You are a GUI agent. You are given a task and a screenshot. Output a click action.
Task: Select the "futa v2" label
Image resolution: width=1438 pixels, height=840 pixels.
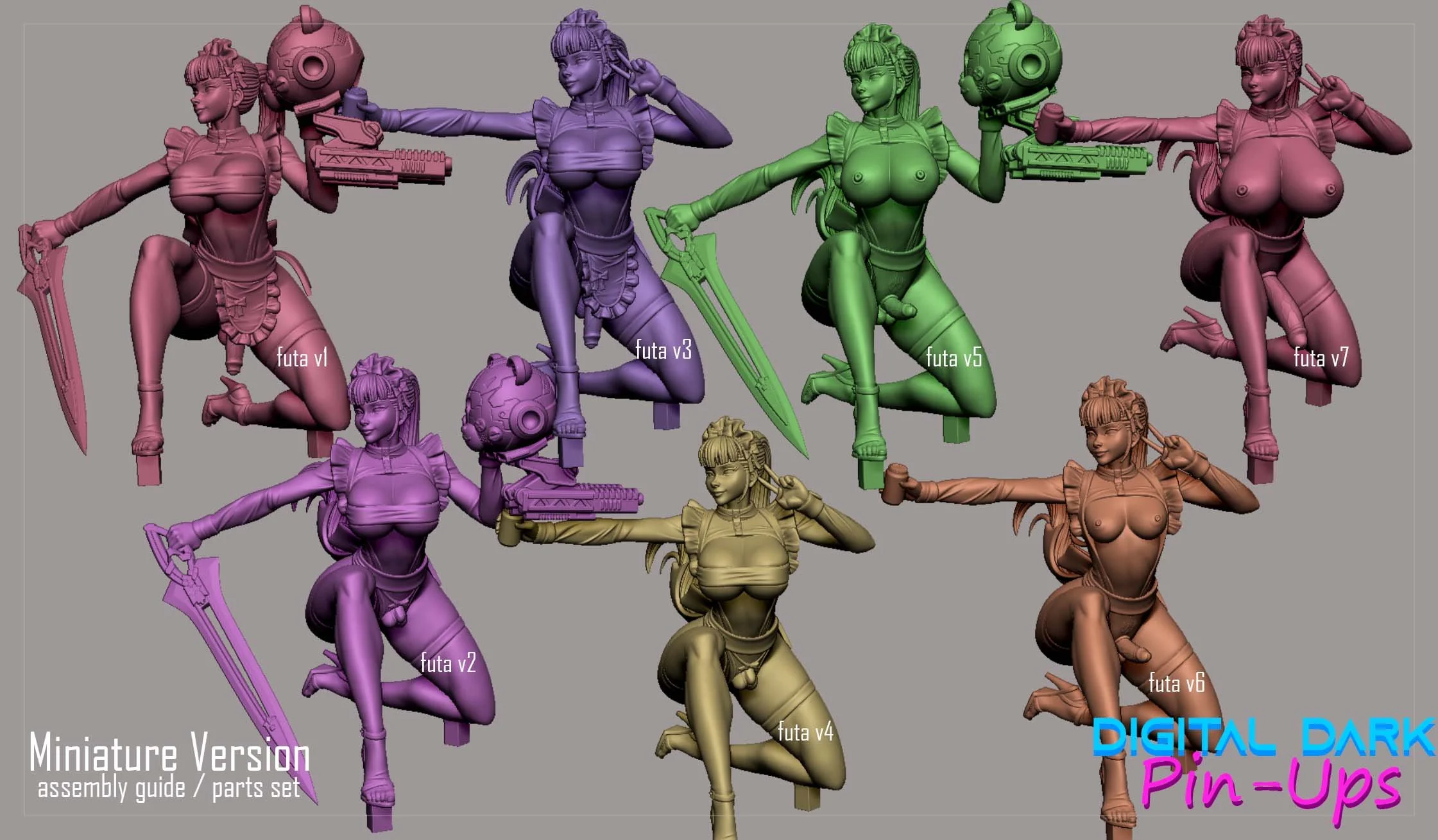[448, 663]
